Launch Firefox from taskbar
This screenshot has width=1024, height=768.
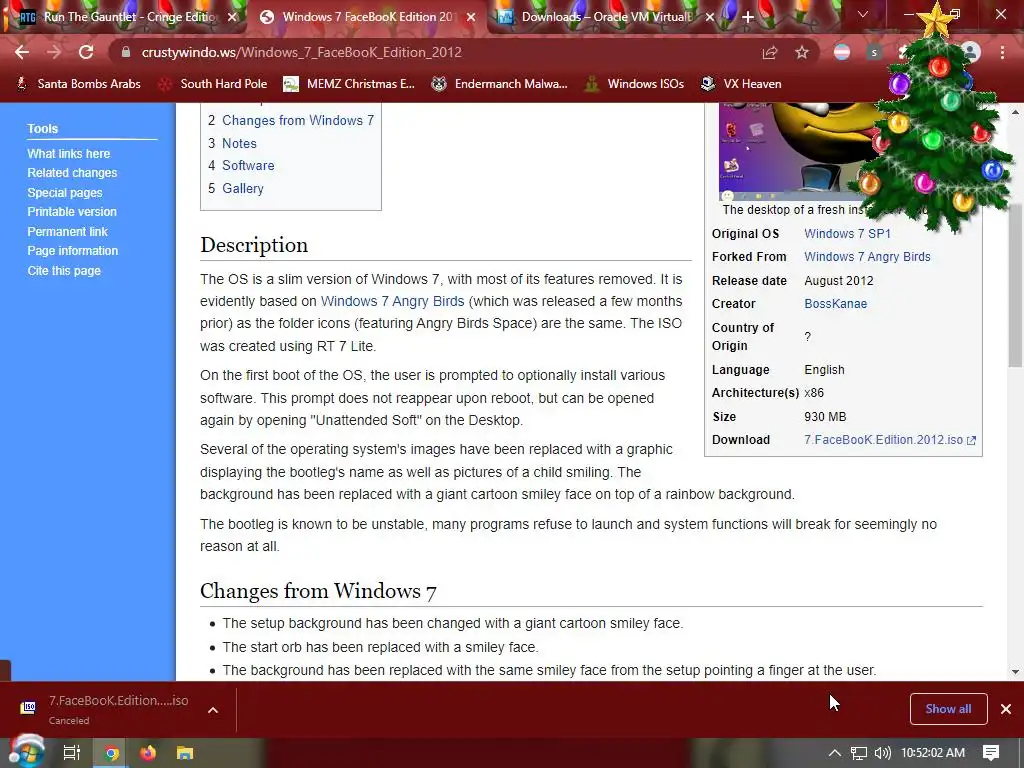tap(148, 753)
